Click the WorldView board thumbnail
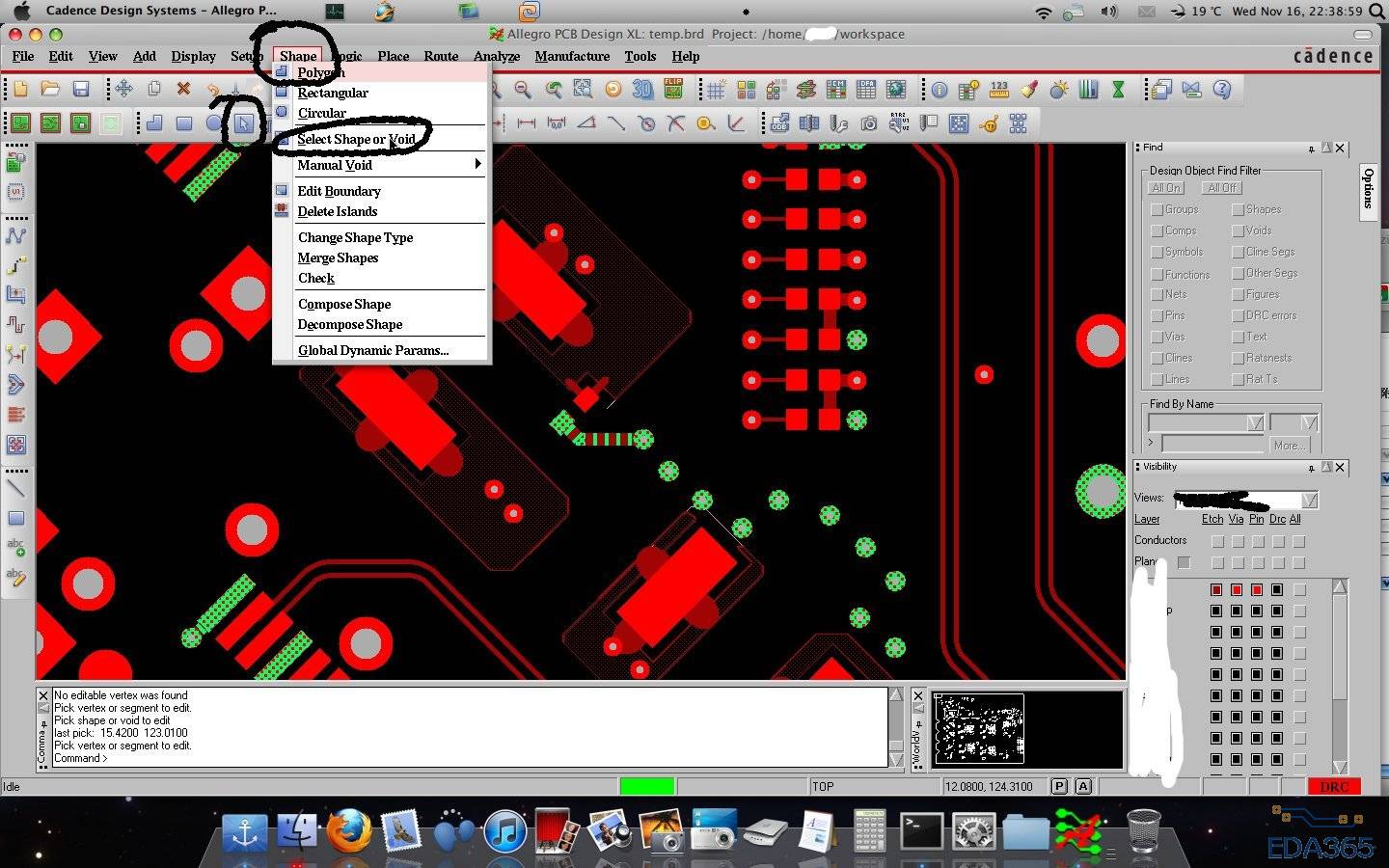The width and height of the screenshot is (1389, 868). pyautogui.click(x=979, y=728)
